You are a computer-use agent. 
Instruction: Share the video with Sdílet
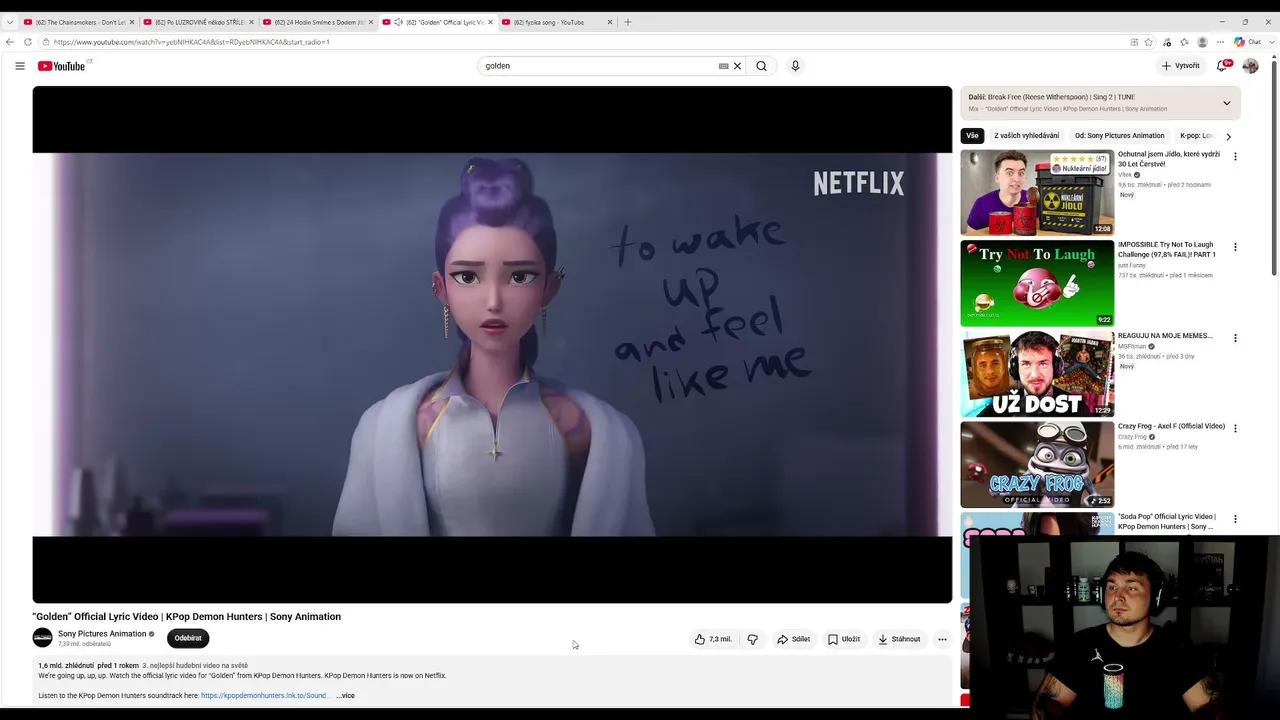point(794,639)
